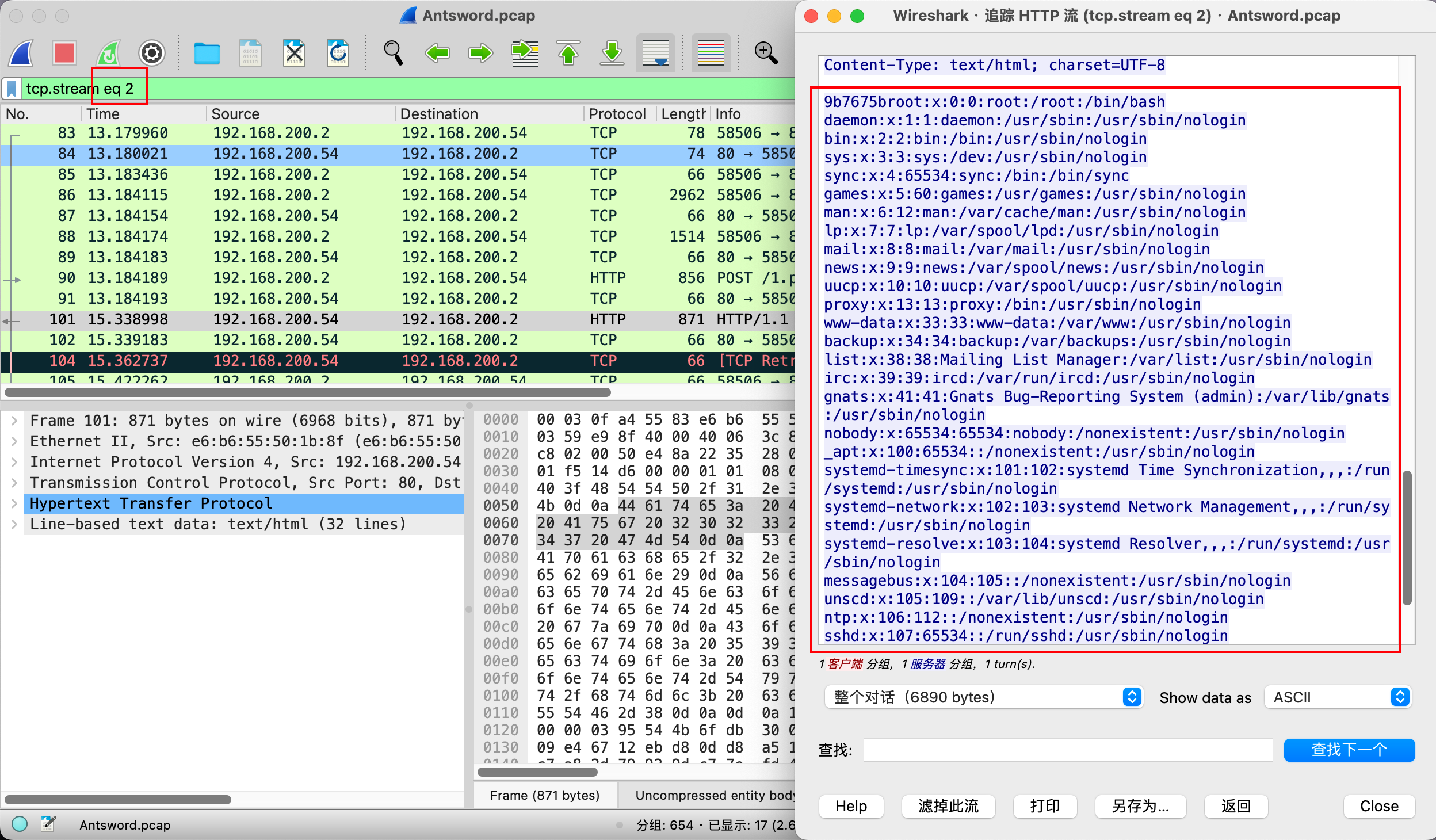The image size is (1436, 840).
Task: Open the Show data as ASCII dropdown
Action: point(1337,697)
